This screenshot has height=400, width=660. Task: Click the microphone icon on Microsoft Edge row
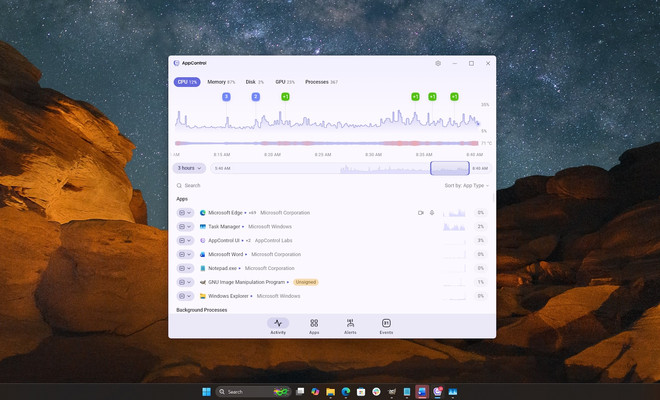coord(432,213)
